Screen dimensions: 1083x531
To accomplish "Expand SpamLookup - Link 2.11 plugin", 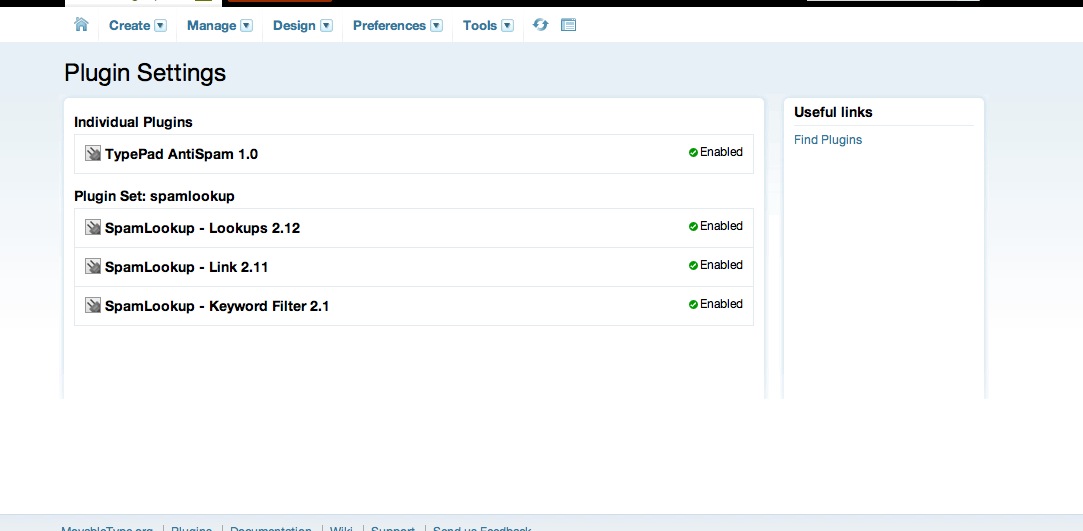I will click(x=186, y=267).
